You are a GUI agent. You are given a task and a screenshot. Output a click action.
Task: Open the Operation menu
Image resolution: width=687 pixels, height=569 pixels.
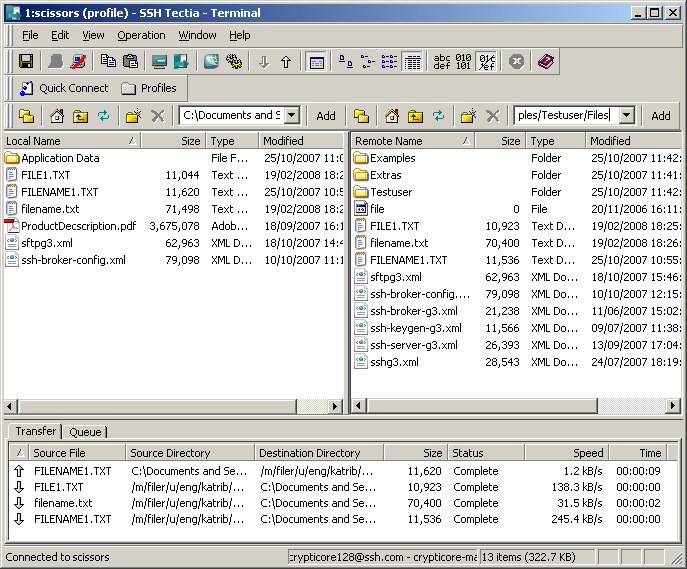142,35
